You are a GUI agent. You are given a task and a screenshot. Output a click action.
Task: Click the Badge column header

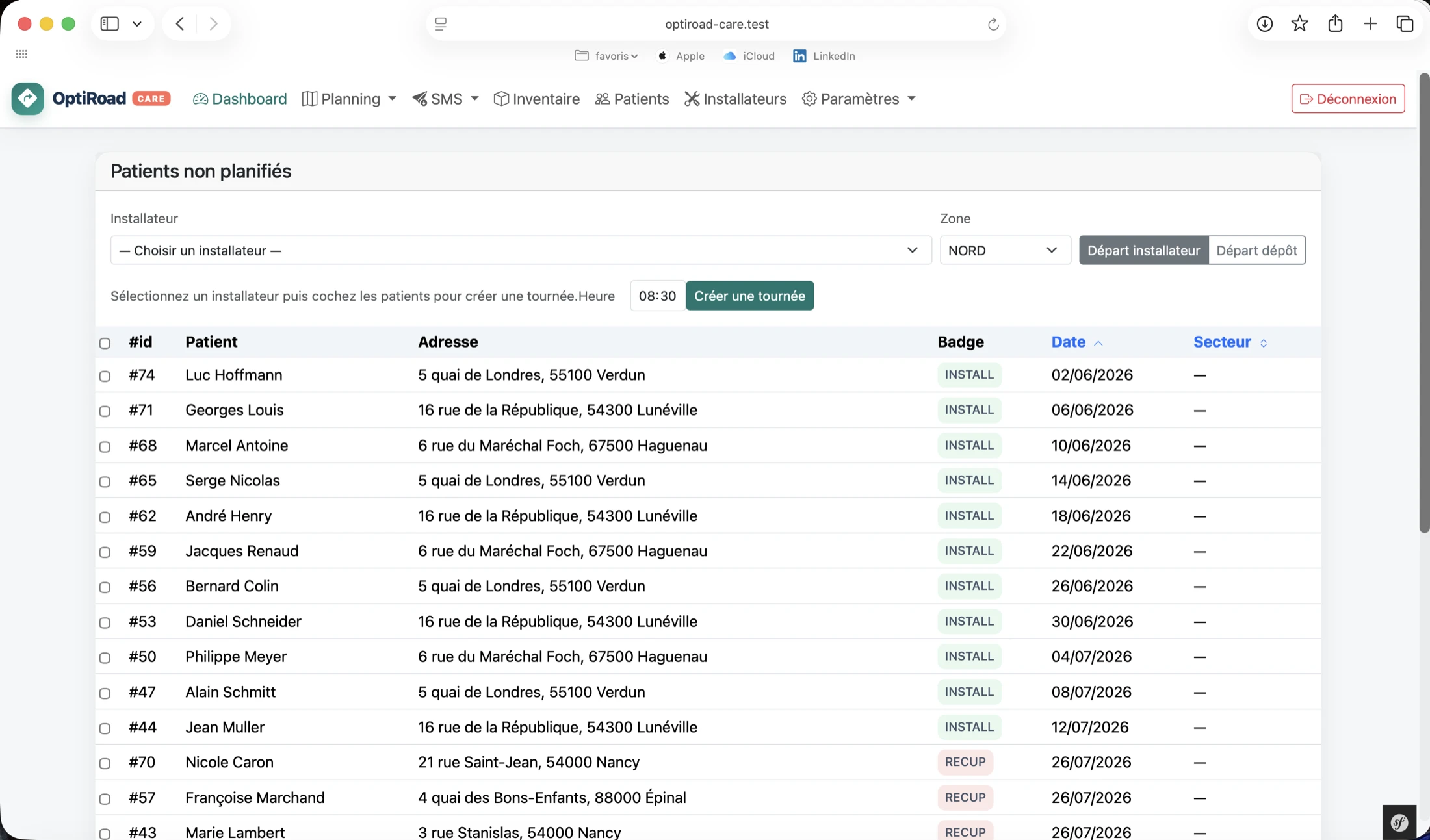[961, 342]
